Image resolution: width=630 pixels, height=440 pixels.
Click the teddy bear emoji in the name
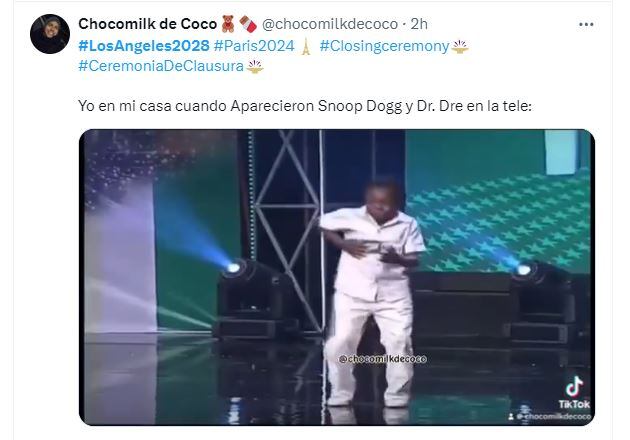(228, 24)
